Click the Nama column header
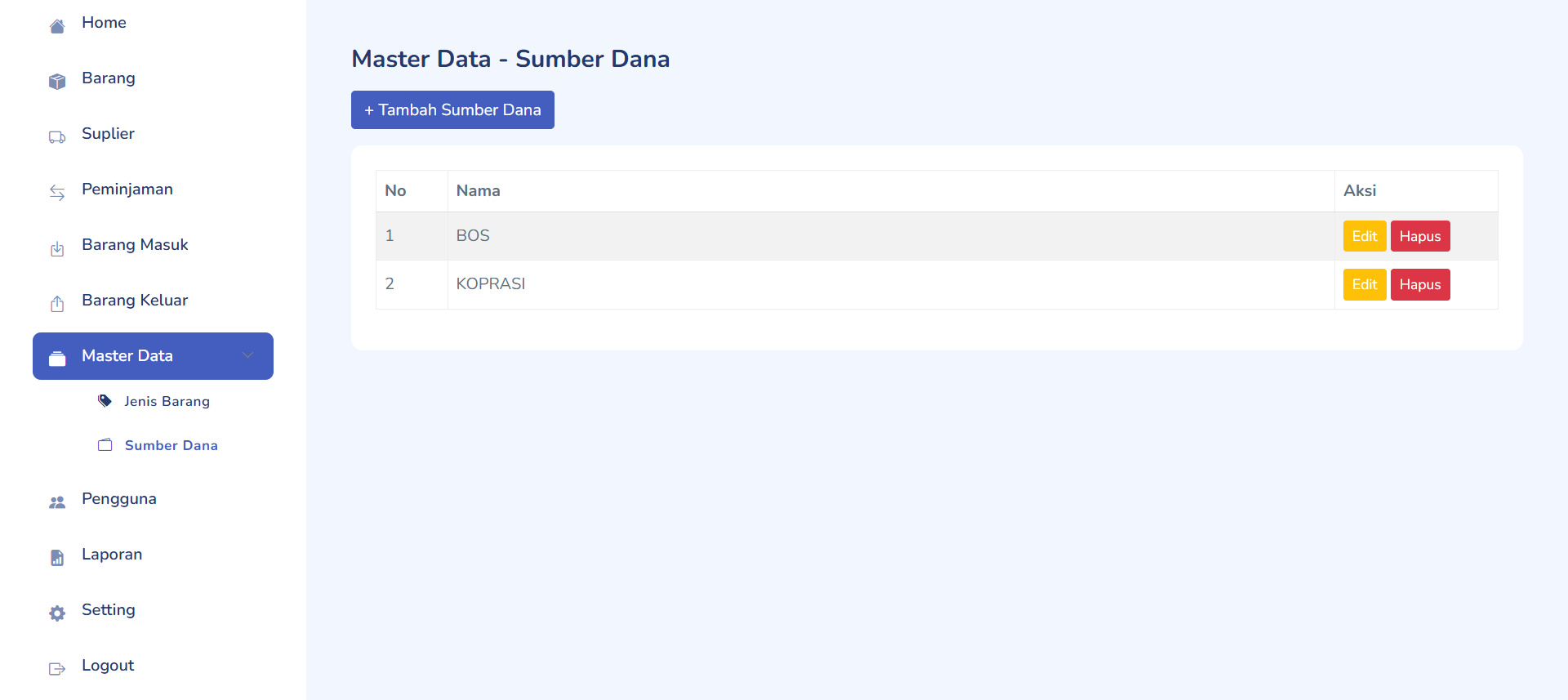Viewport: 1568px width, 700px height. pos(479,190)
